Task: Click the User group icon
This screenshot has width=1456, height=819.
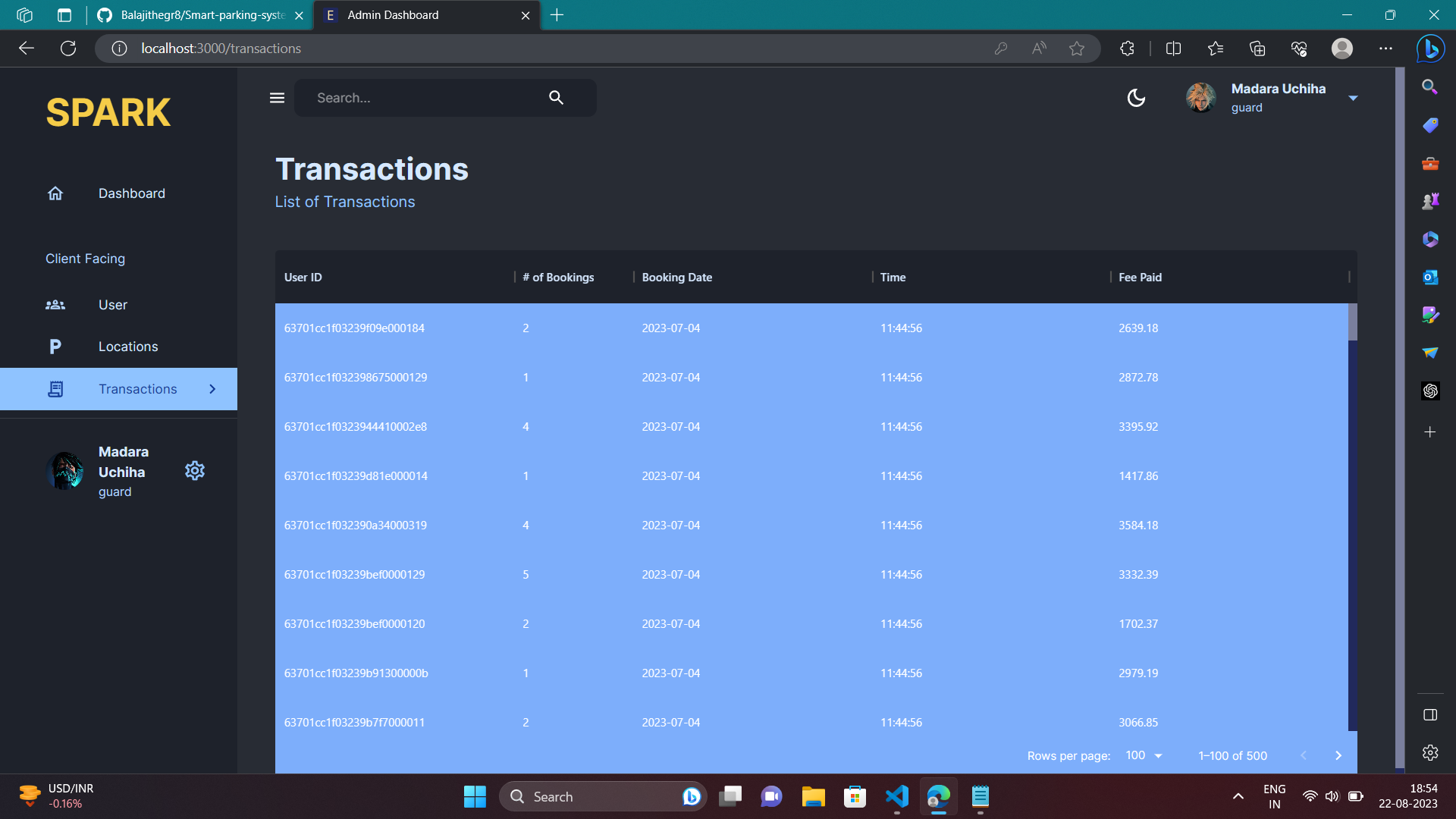Action: pyautogui.click(x=55, y=305)
